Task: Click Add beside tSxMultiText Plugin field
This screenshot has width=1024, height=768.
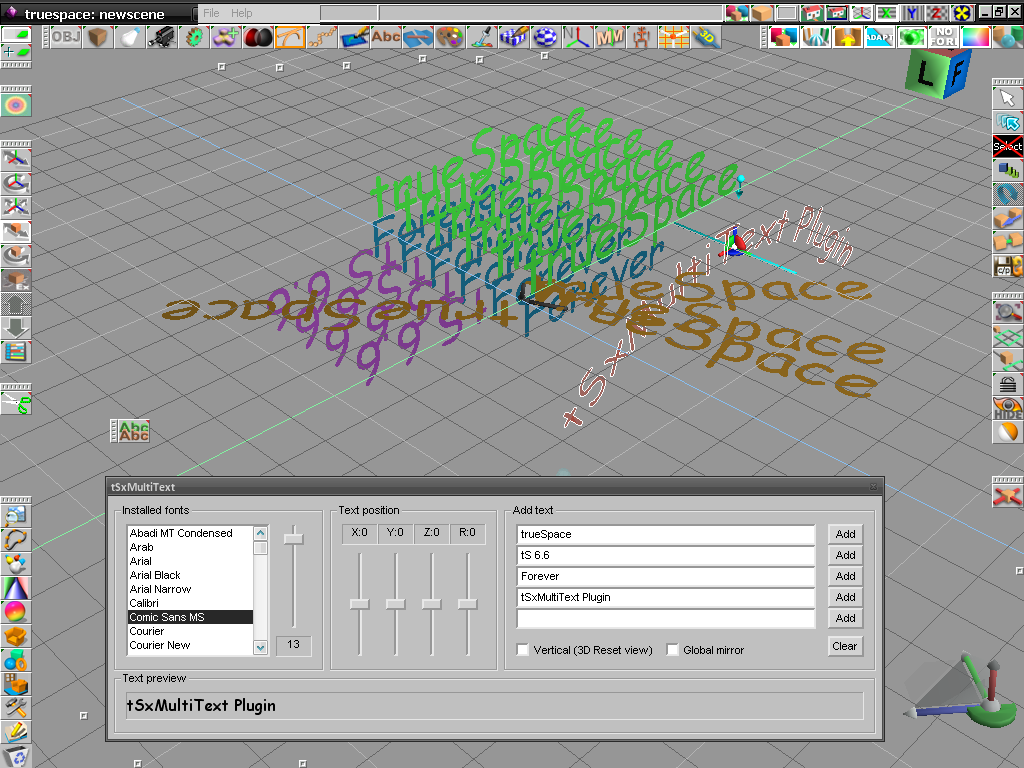Action: (x=845, y=597)
